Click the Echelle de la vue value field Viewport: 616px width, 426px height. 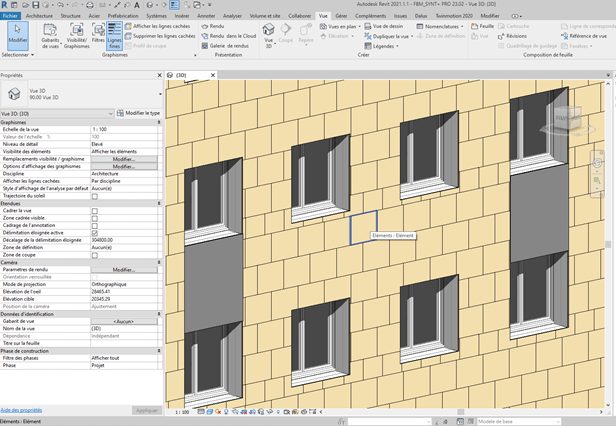click(124, 130)
